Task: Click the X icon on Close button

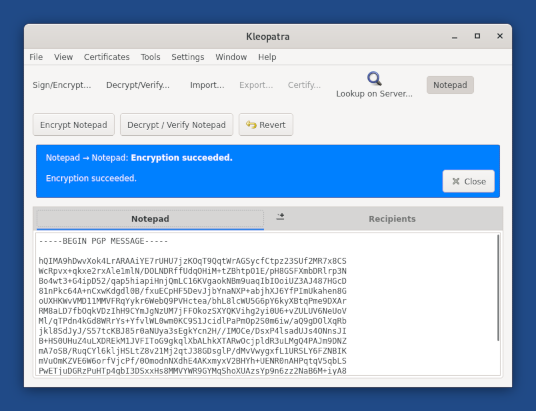Action: (x=456, y=181)
